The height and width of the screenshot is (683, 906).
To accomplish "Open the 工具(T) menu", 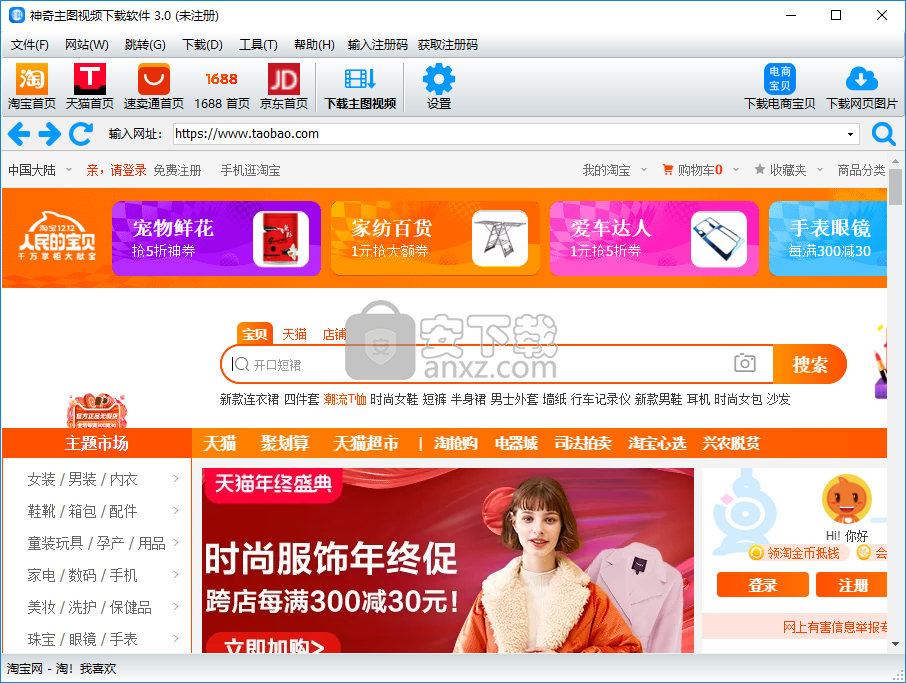I will tap(258, 44).
